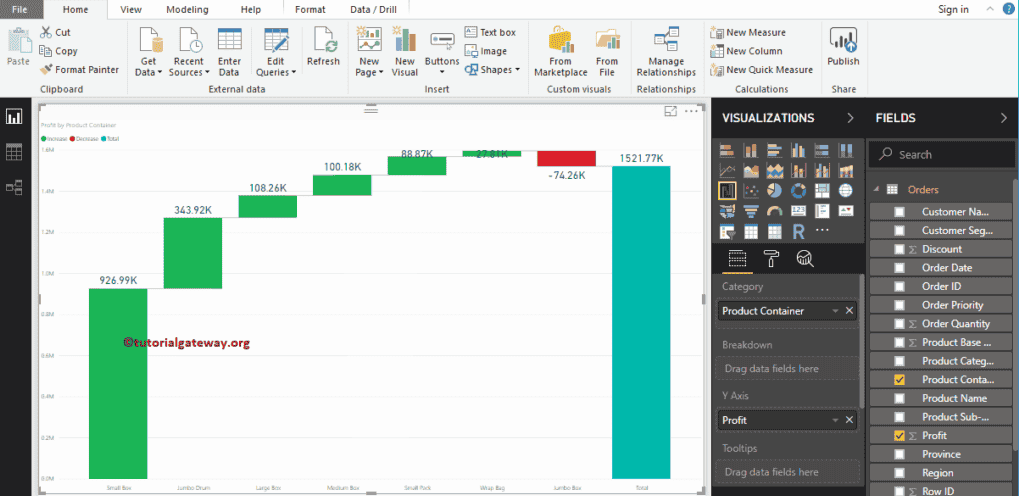This screenshot has width=1019, height=496.
Task: Remove Product Container from Category well
Action: [849, 311]
